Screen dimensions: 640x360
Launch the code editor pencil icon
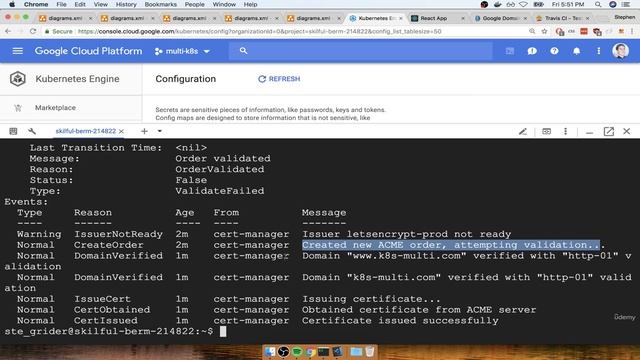[x=523, y=131]
